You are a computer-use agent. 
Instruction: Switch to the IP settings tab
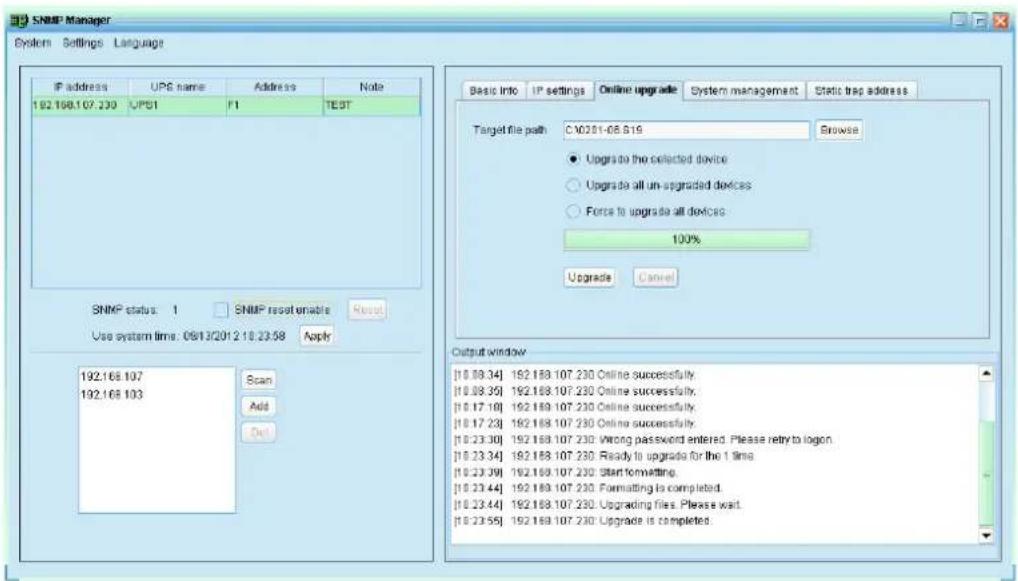tap(559, 91)
